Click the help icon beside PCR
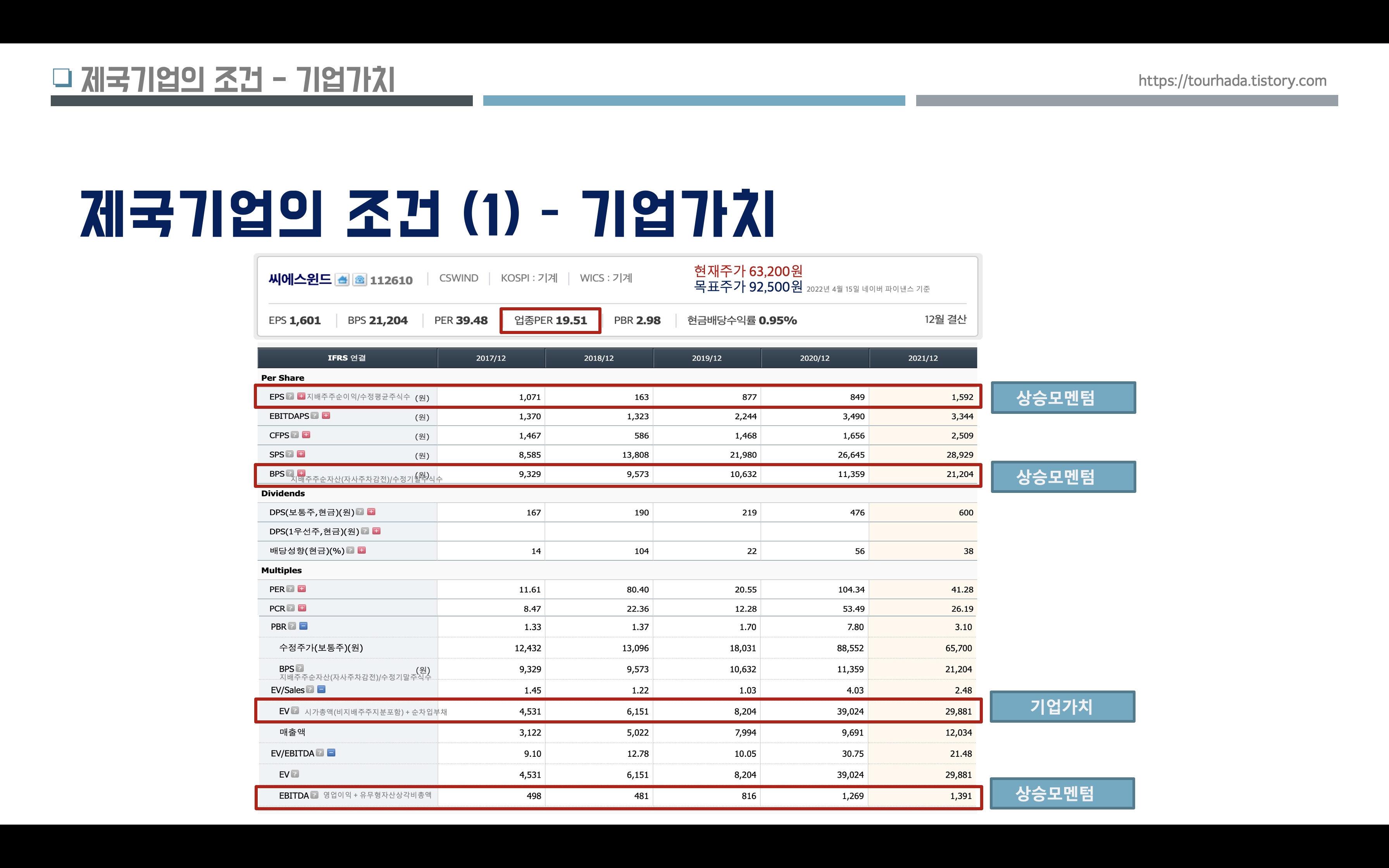Screen dimensions: 1389x868 (x=291, y=608)
